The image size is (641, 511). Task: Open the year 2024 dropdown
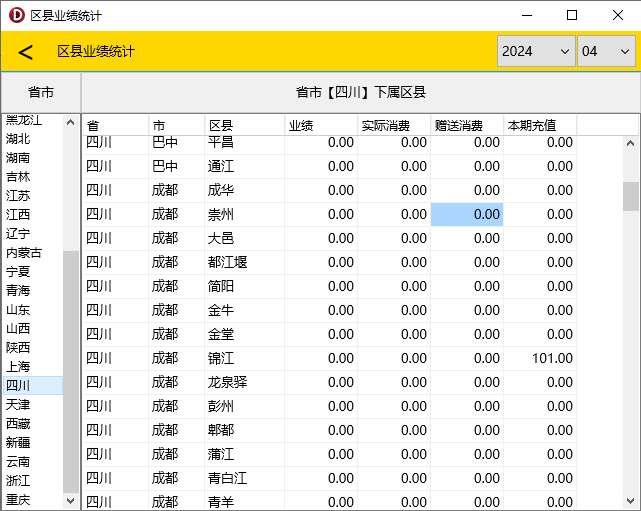535,51
